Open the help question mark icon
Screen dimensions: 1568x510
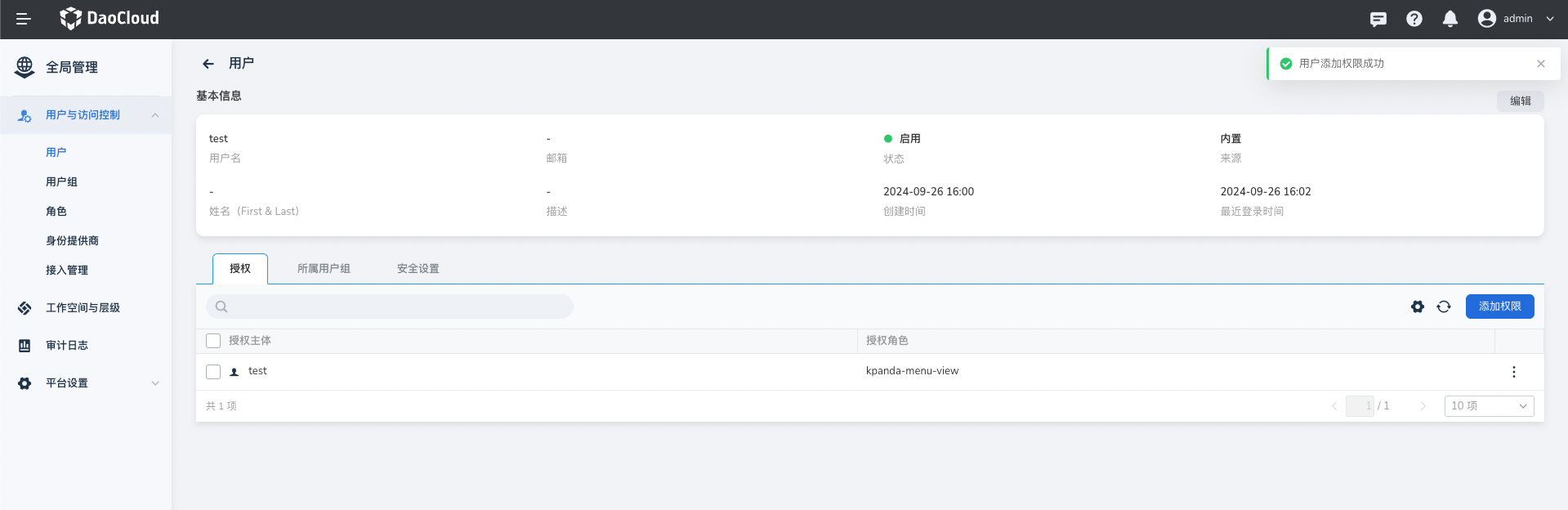pyautogui.click(x=1414, y=19)
